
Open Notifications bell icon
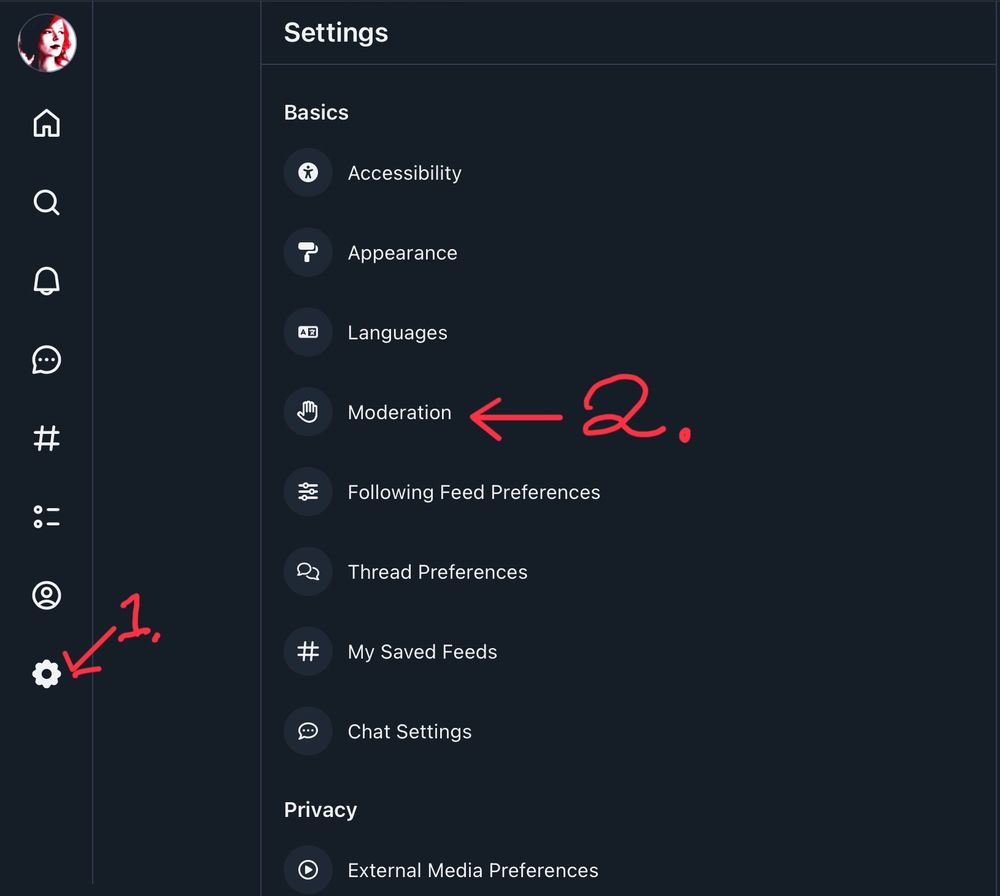(x=47, y=281)
